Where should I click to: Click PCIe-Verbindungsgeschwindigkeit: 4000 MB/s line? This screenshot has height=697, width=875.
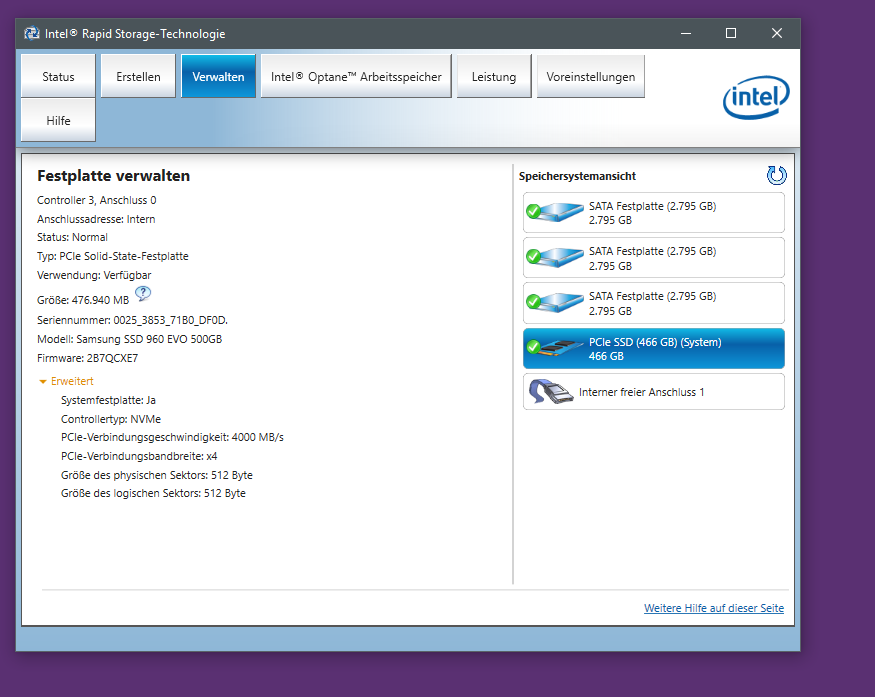point(172,438)
